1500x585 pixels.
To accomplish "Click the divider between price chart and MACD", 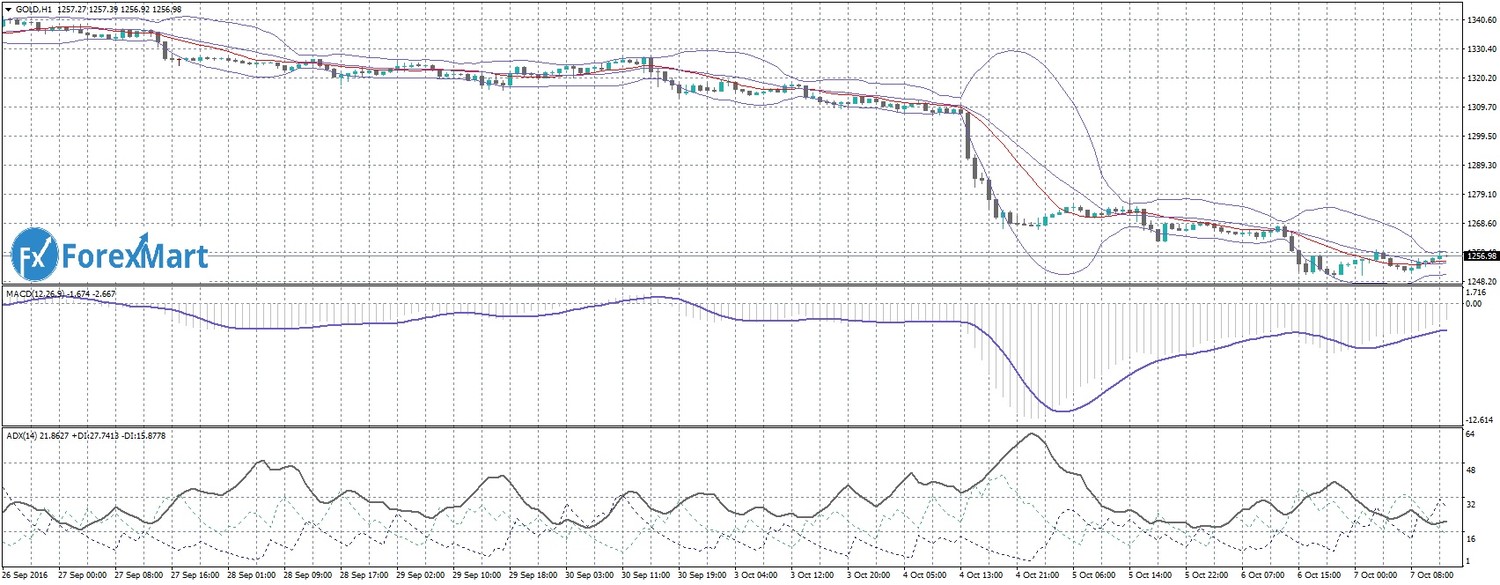I will click(730, 287).
